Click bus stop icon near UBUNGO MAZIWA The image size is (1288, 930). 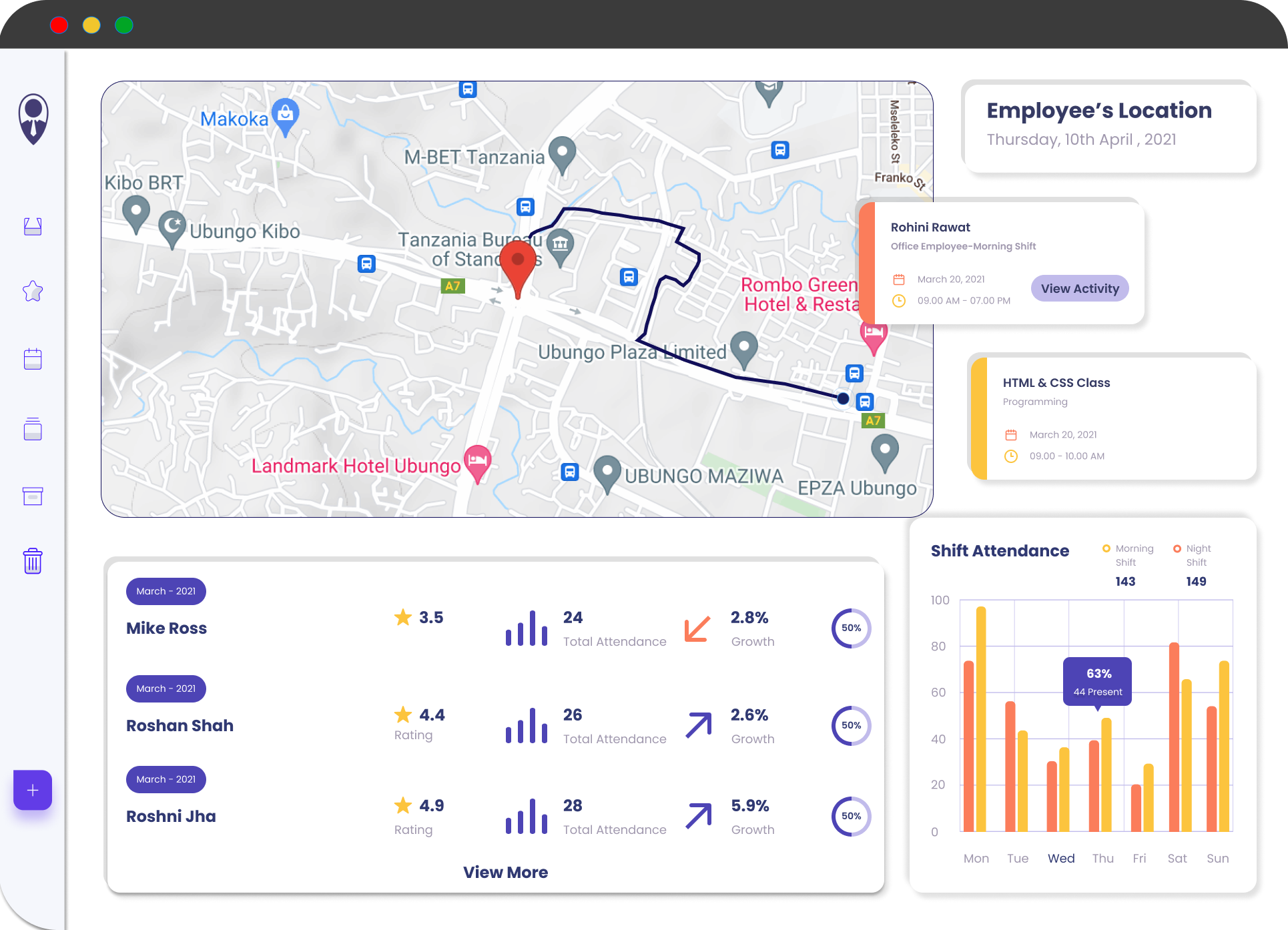pos(569,472)
